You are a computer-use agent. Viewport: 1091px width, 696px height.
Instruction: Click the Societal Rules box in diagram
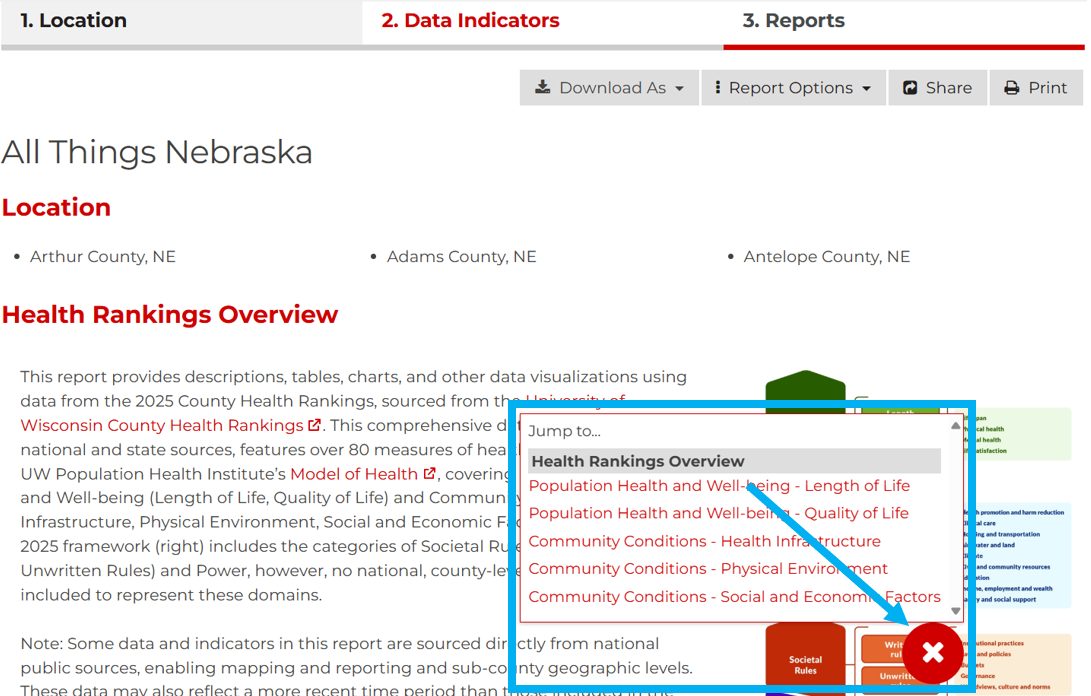coord(805,659)
